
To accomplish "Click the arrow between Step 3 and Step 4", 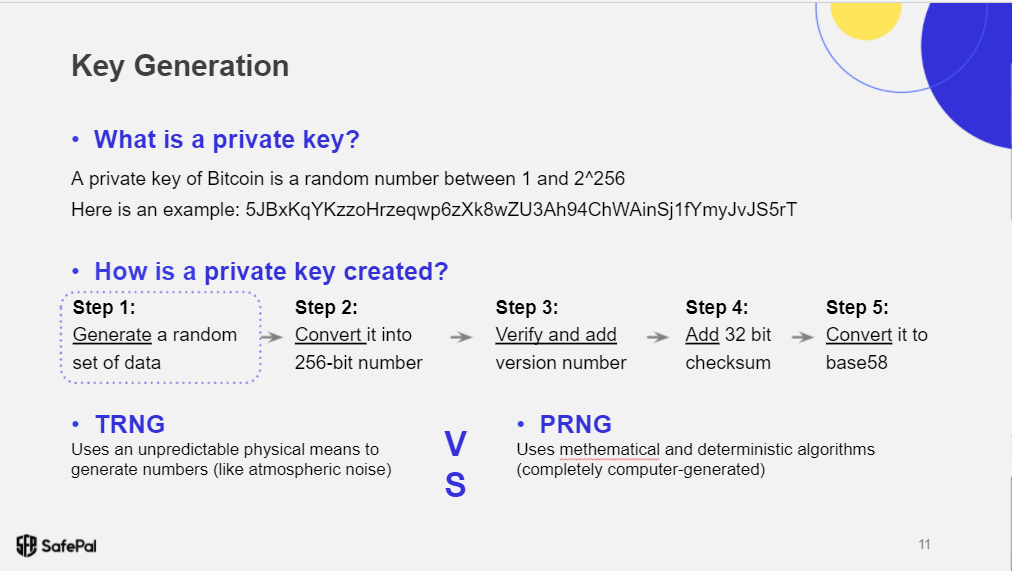I will [x=658, y=337].
